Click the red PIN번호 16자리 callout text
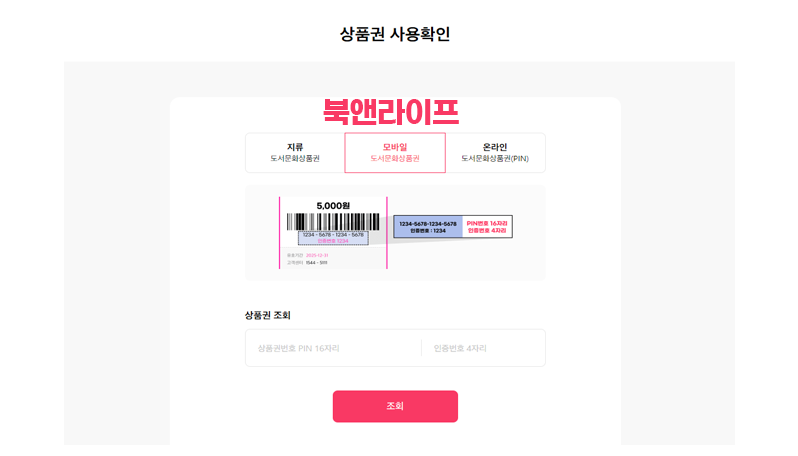Viewport: 798px width, 456px height. coord(487,223)
